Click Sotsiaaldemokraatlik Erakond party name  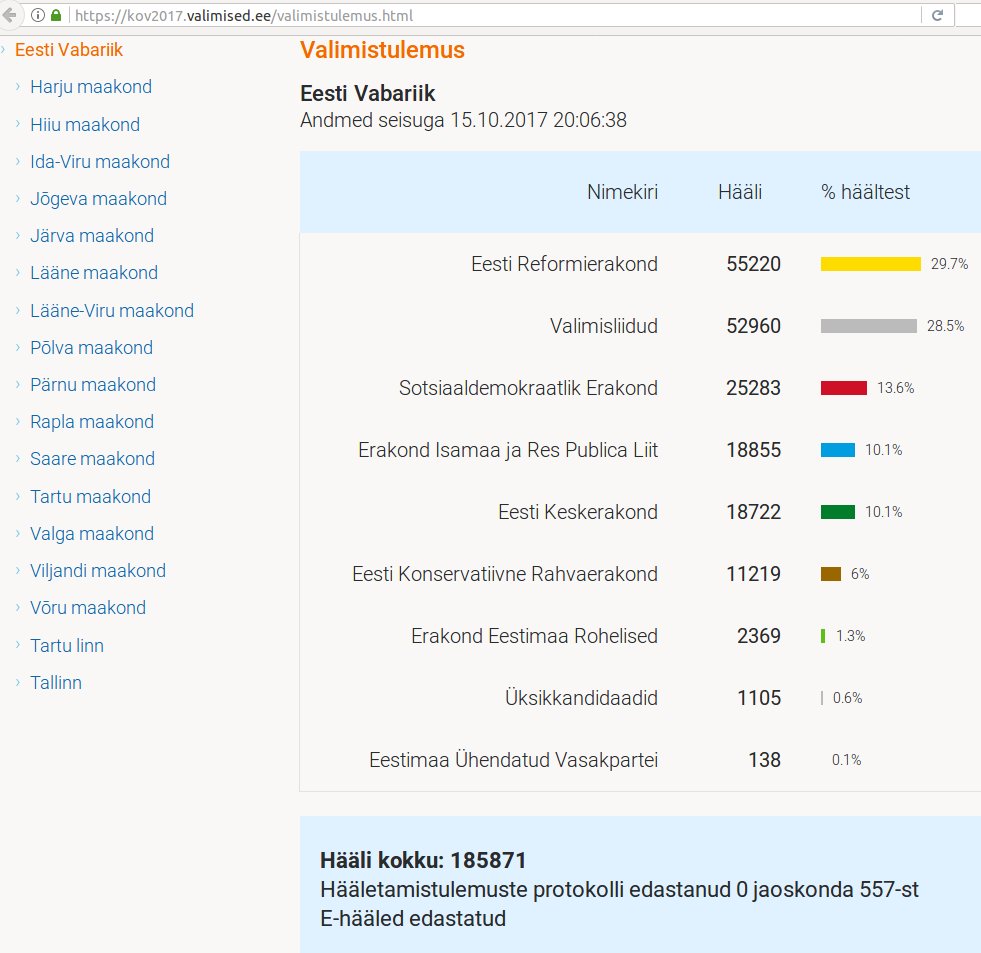528,388
